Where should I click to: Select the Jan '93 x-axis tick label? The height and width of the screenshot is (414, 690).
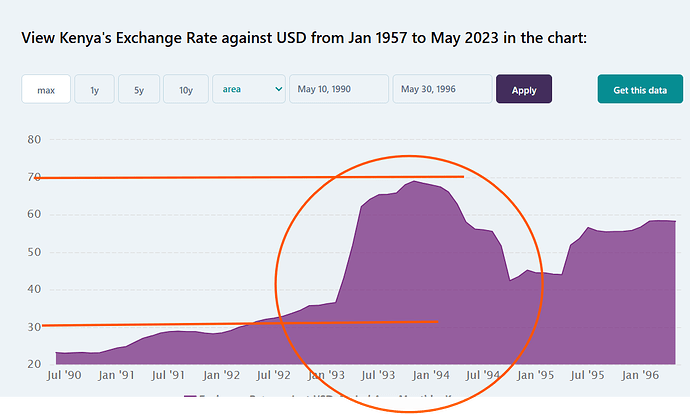pos(328,377)
